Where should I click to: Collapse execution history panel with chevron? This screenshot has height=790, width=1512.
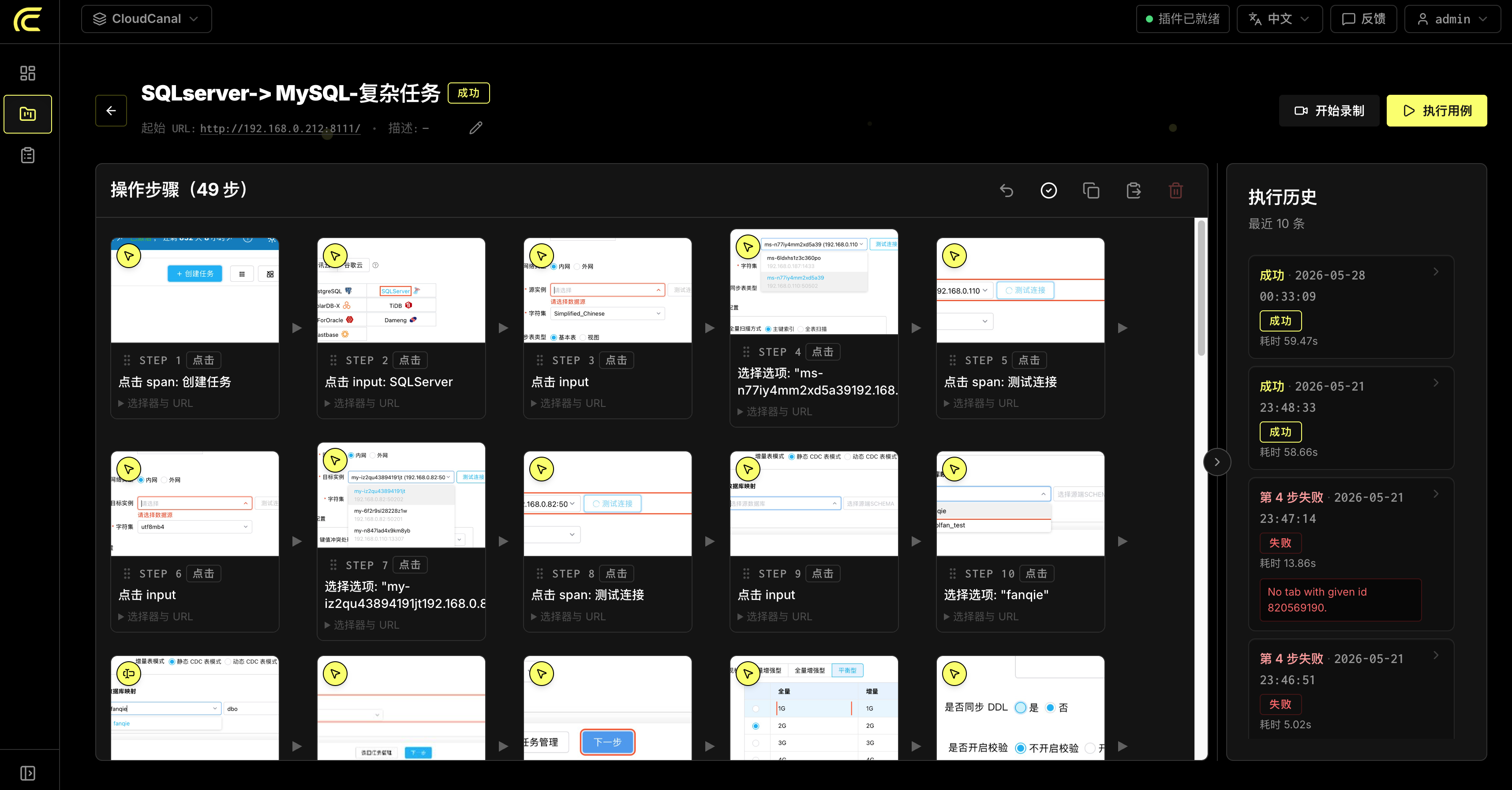point(1217,462)
